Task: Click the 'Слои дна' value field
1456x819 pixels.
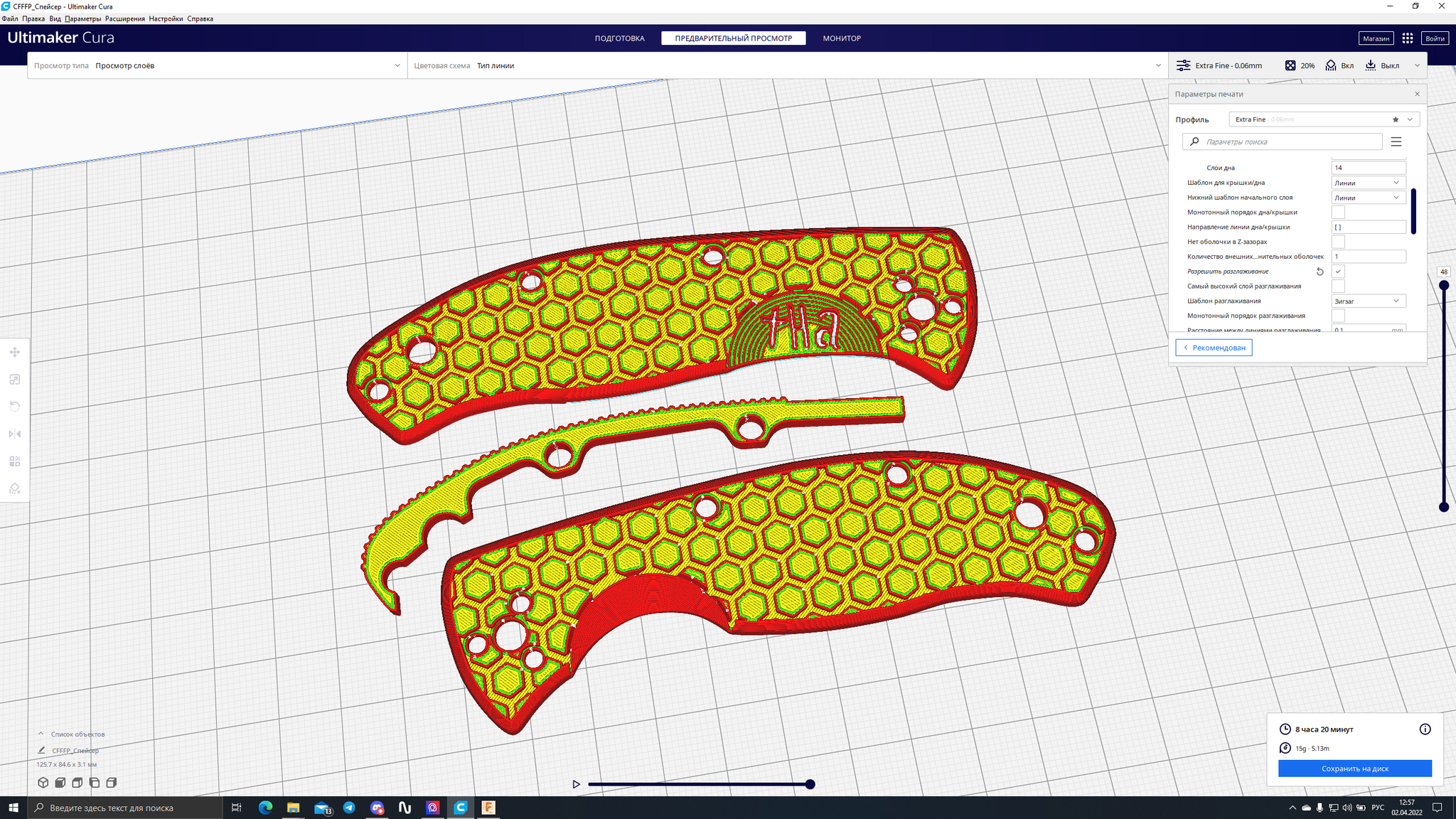Action: click(1369, 168)
